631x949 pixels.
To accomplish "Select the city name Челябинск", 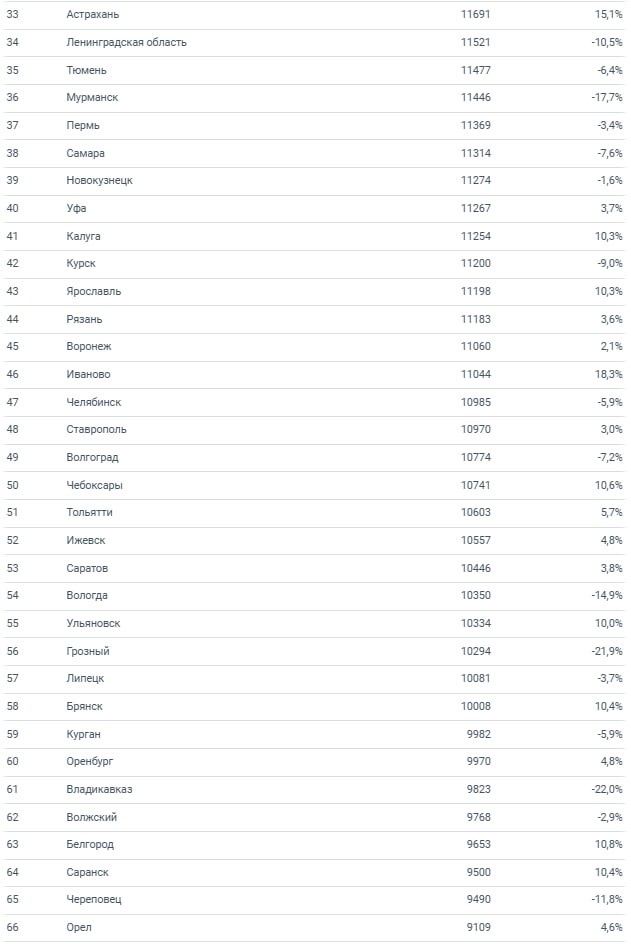I will click(x=94, y=402).
